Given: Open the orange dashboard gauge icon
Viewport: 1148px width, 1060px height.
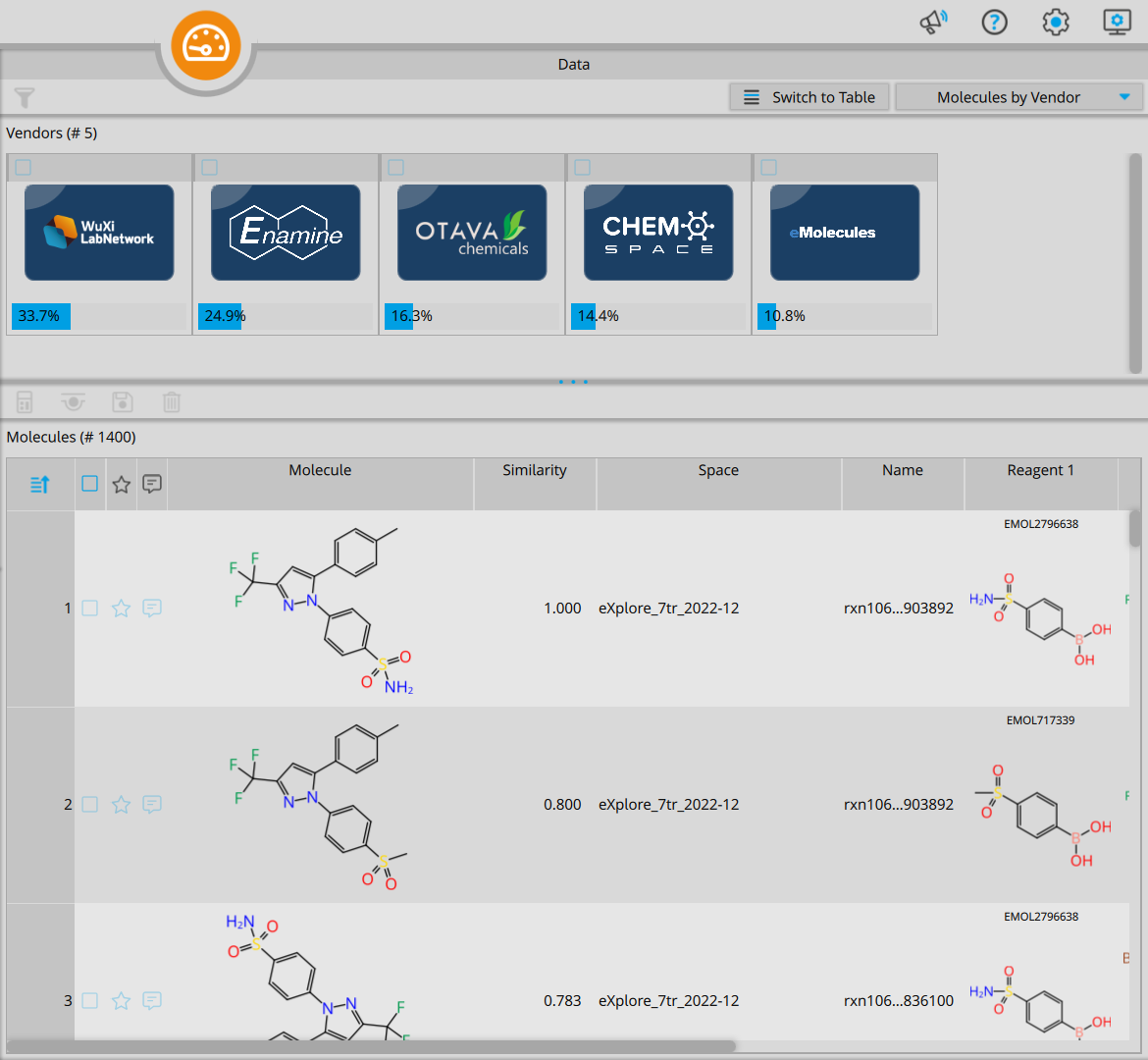Looking at the screenshot, I should point(206,45).
